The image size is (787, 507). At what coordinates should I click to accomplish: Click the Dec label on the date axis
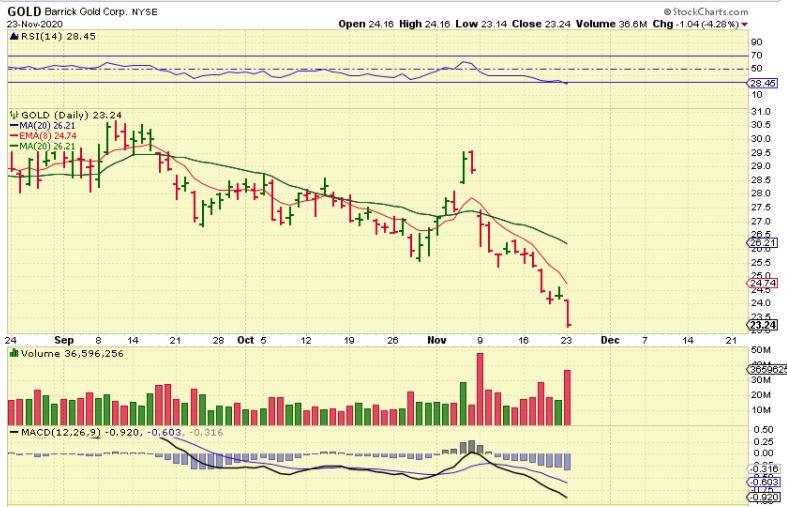point(610,340)
